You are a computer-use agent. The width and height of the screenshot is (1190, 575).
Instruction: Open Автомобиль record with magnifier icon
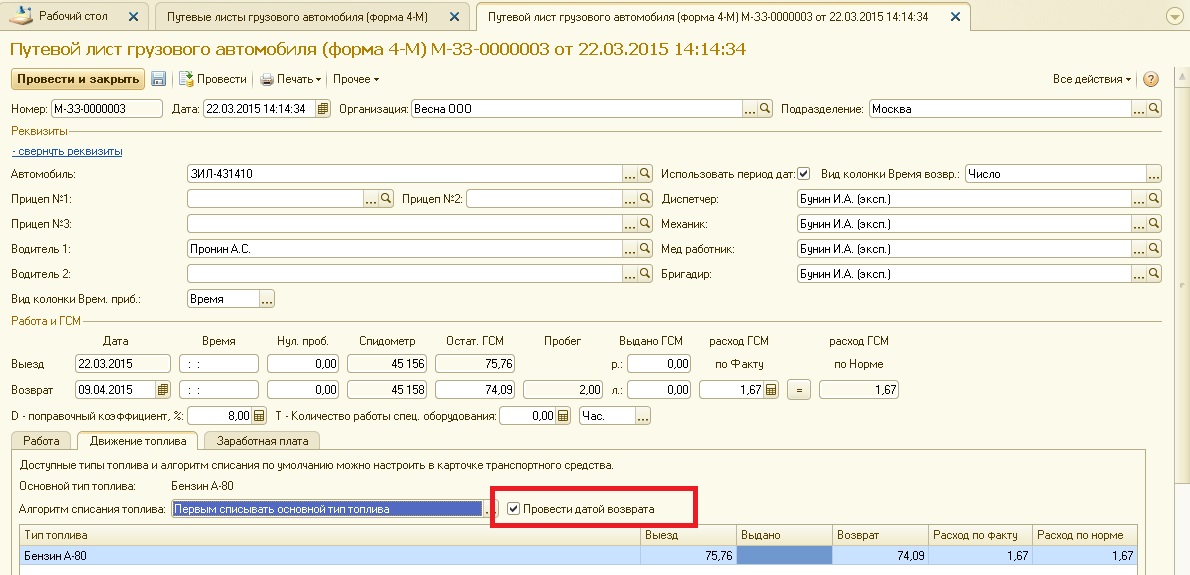[645, 174]
